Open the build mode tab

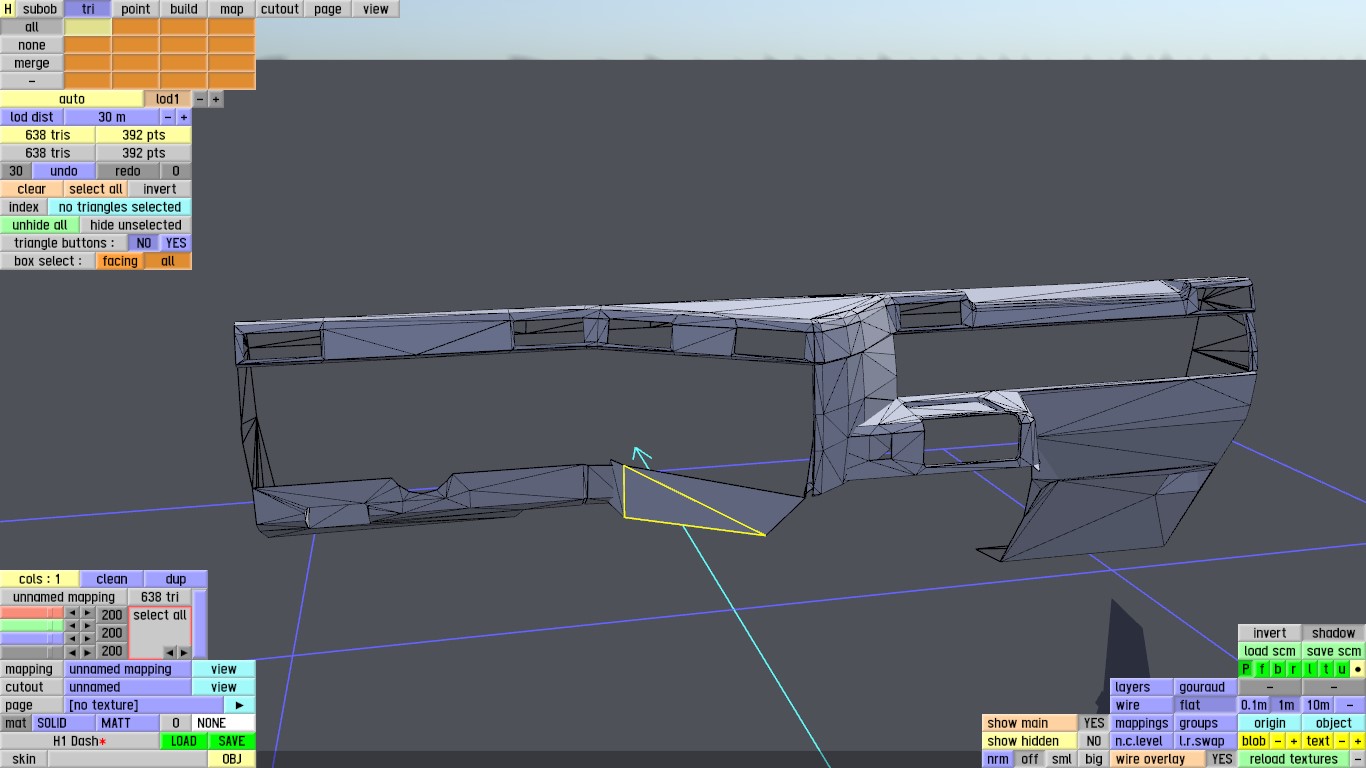(x=184, y=9)
